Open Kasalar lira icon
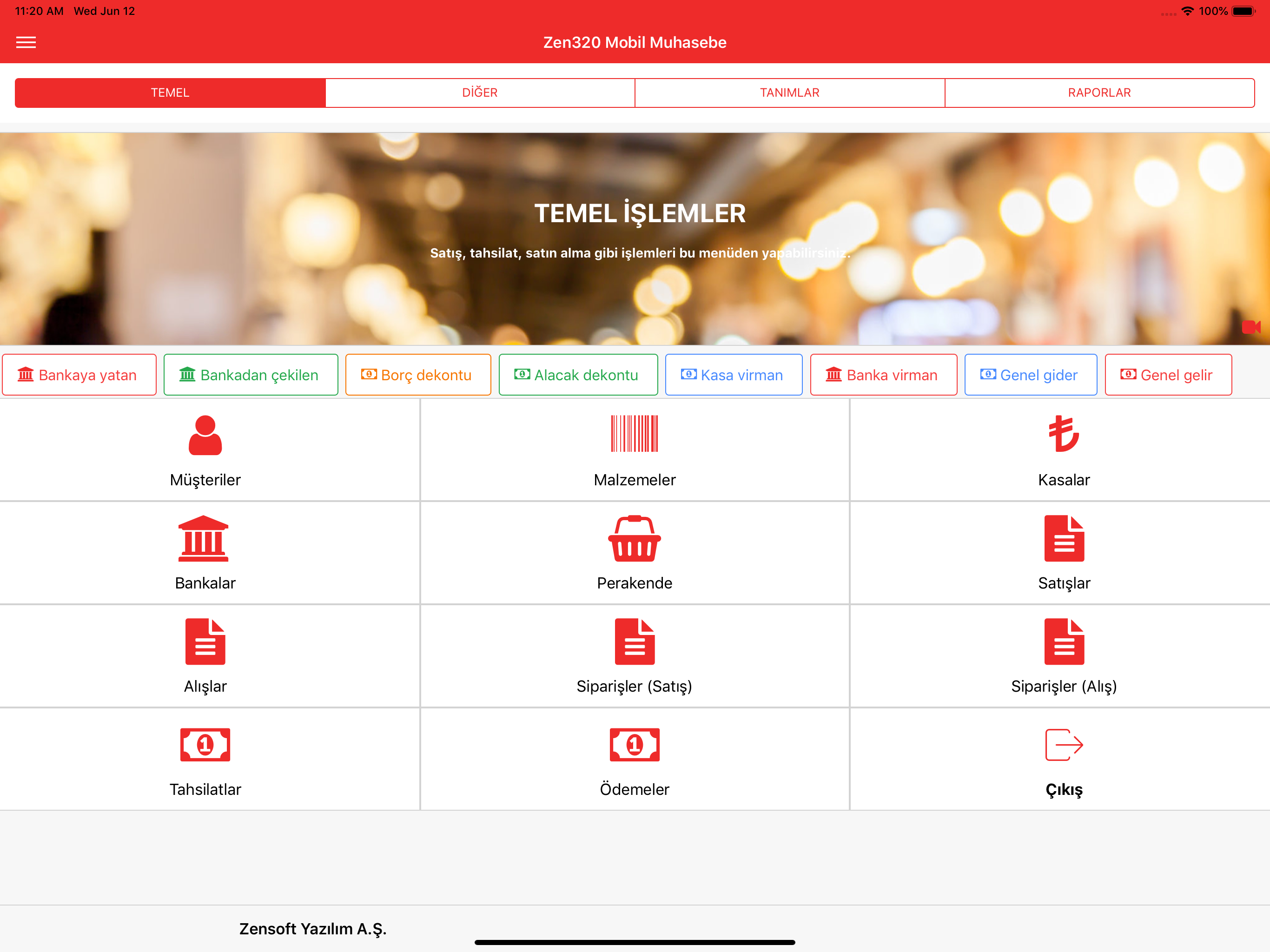This screenshot has width=1270, height=952. (x=1064, y=434)
